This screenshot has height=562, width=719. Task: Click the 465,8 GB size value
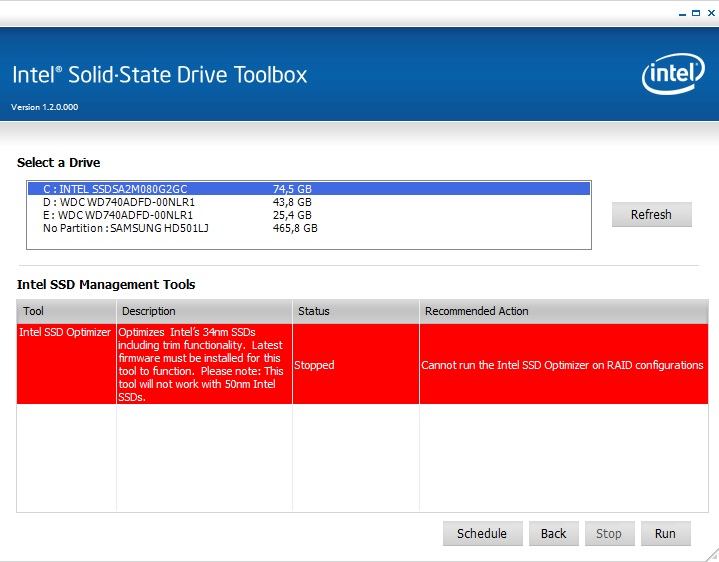click(x=295, y=228)
